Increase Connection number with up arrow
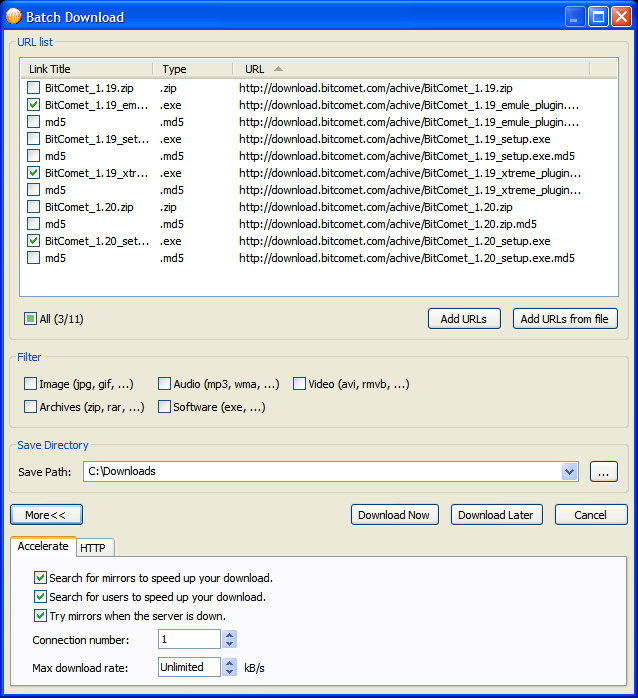This screenshot has width=638, height=698. [x=229, y=635]
